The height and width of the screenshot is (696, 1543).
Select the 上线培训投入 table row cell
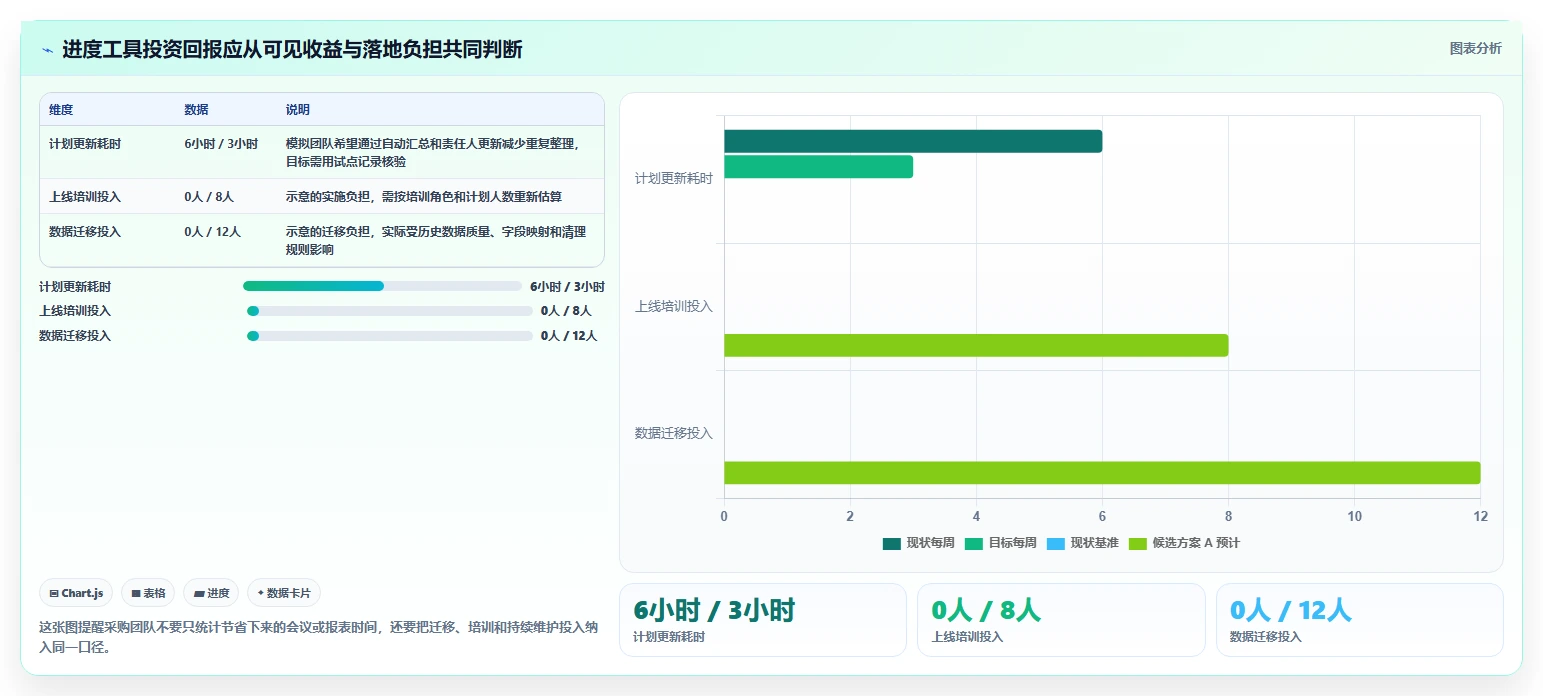(x=85, y=197)
